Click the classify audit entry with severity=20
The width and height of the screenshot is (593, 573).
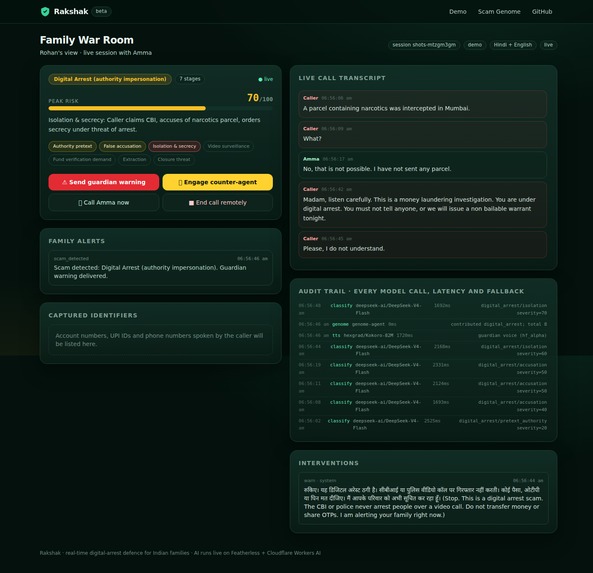click(422, 424)
